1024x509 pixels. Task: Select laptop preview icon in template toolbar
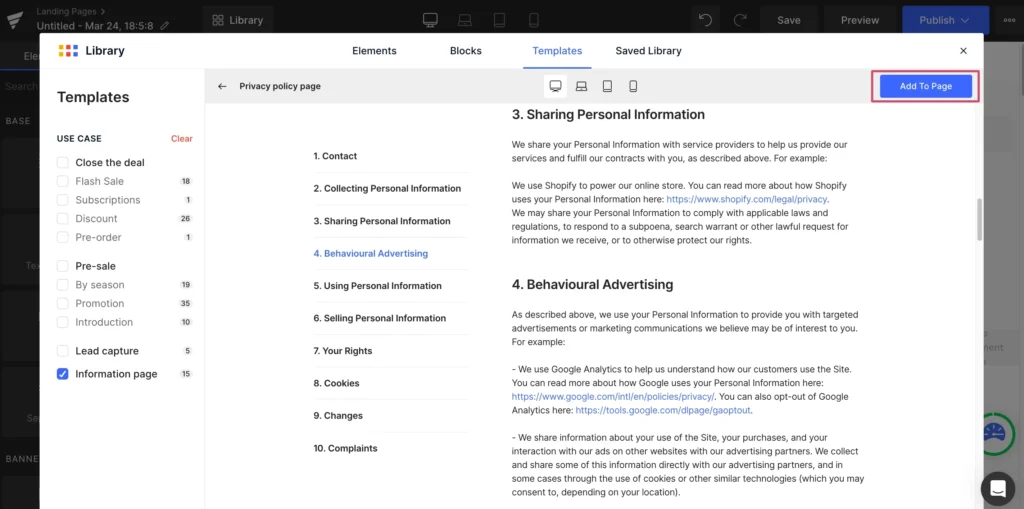581,86
